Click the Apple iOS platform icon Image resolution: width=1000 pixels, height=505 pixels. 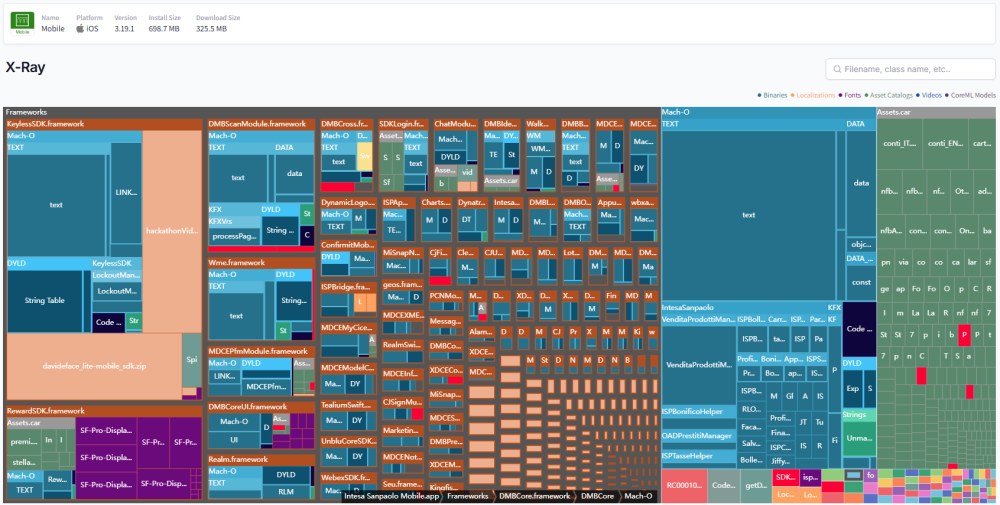(x=80, y=29)
